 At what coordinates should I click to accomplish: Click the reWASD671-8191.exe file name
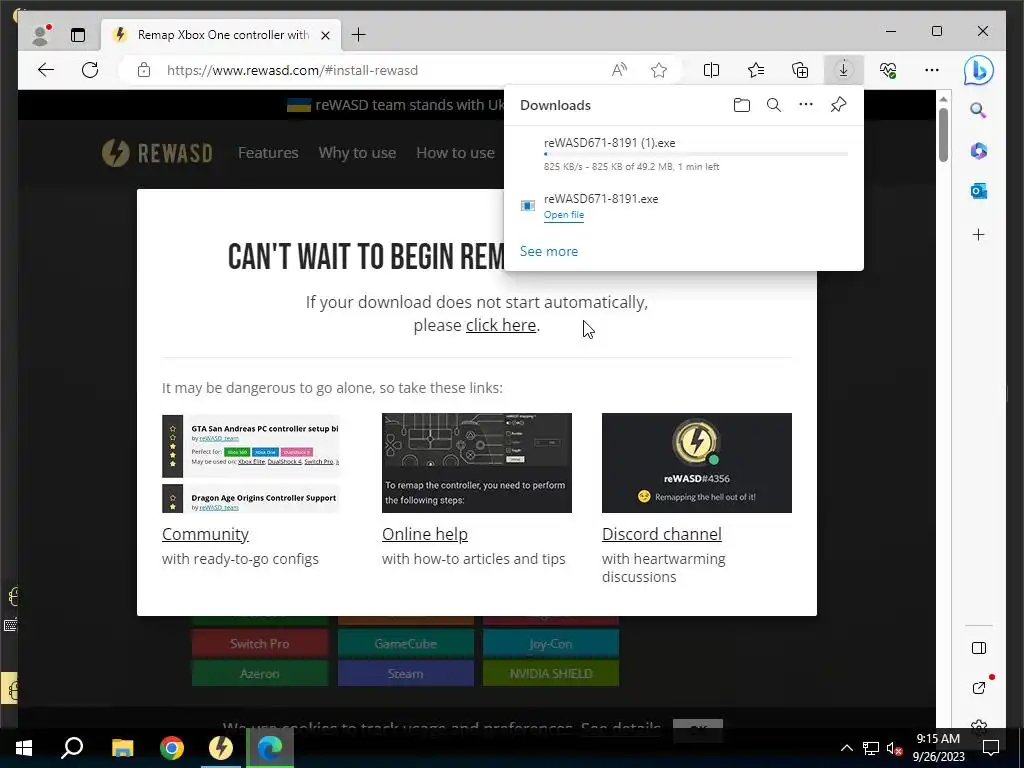pyautogui.click(x=601, y=199)
